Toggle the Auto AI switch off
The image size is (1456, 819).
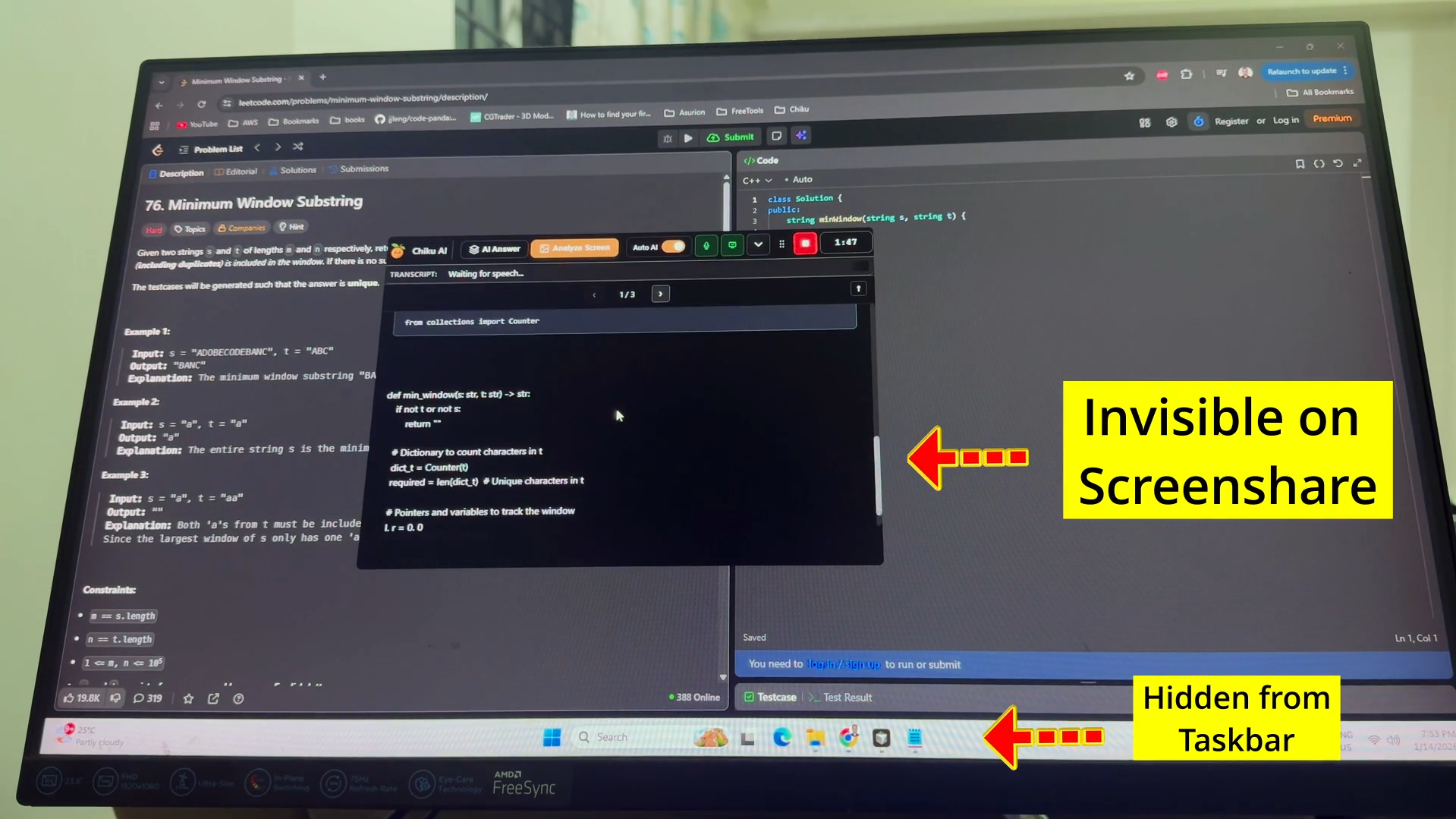click(x=673, y=246)
